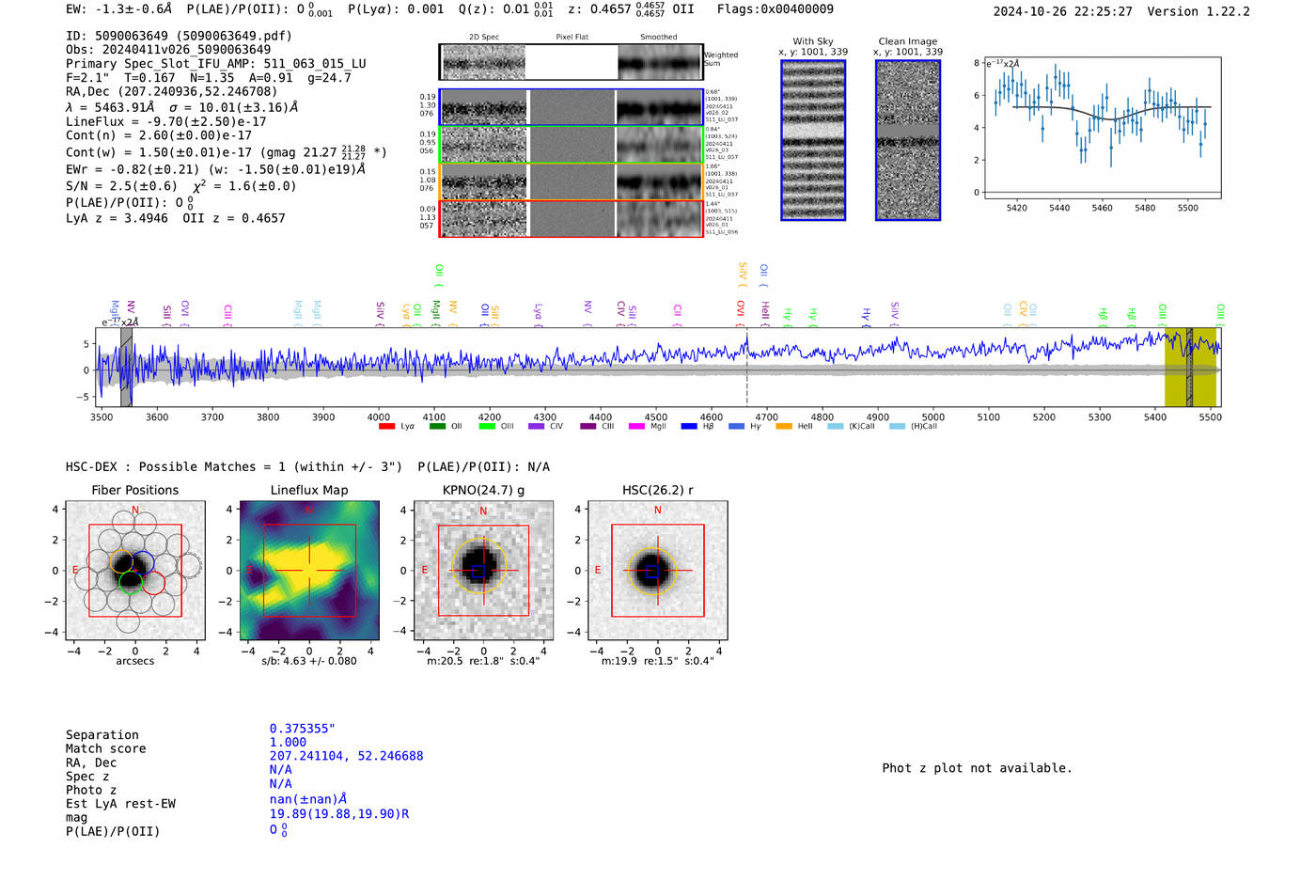Click the red Lyα legend swatch
The width and height of the screenshot is (1316, 896).
[x=385, y=427]
